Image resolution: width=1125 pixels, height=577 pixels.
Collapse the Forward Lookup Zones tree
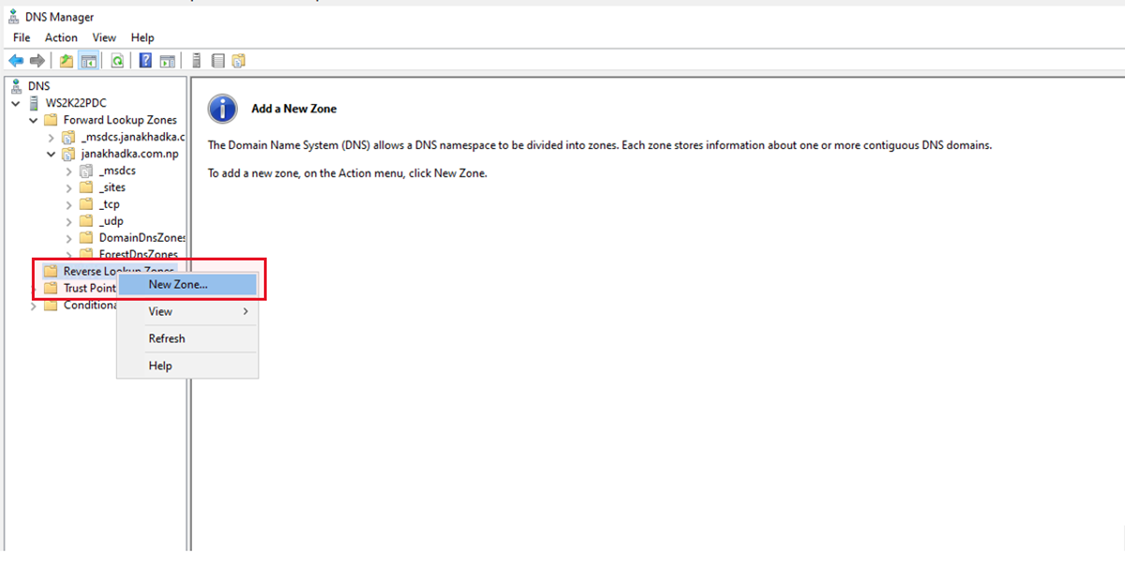click(x=35, y=119)
